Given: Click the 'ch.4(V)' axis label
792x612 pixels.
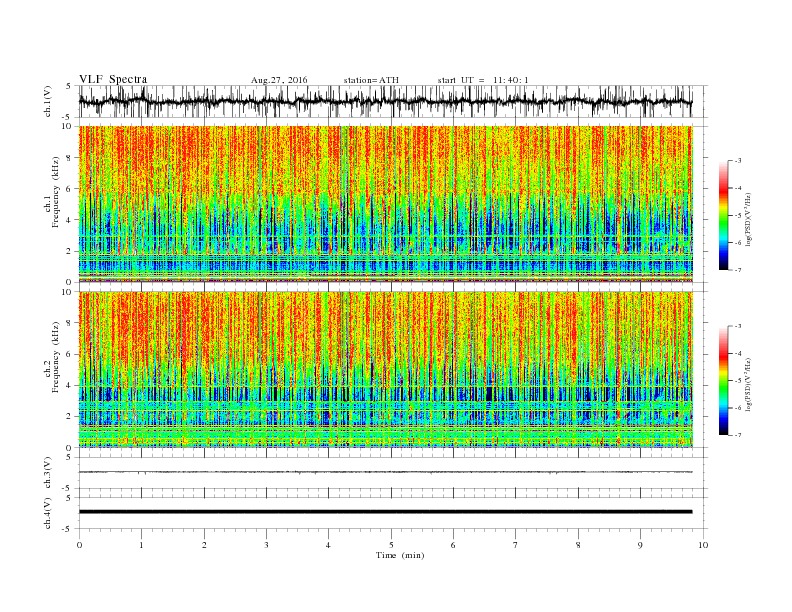Looking at the screenshot, I should 48,513.
